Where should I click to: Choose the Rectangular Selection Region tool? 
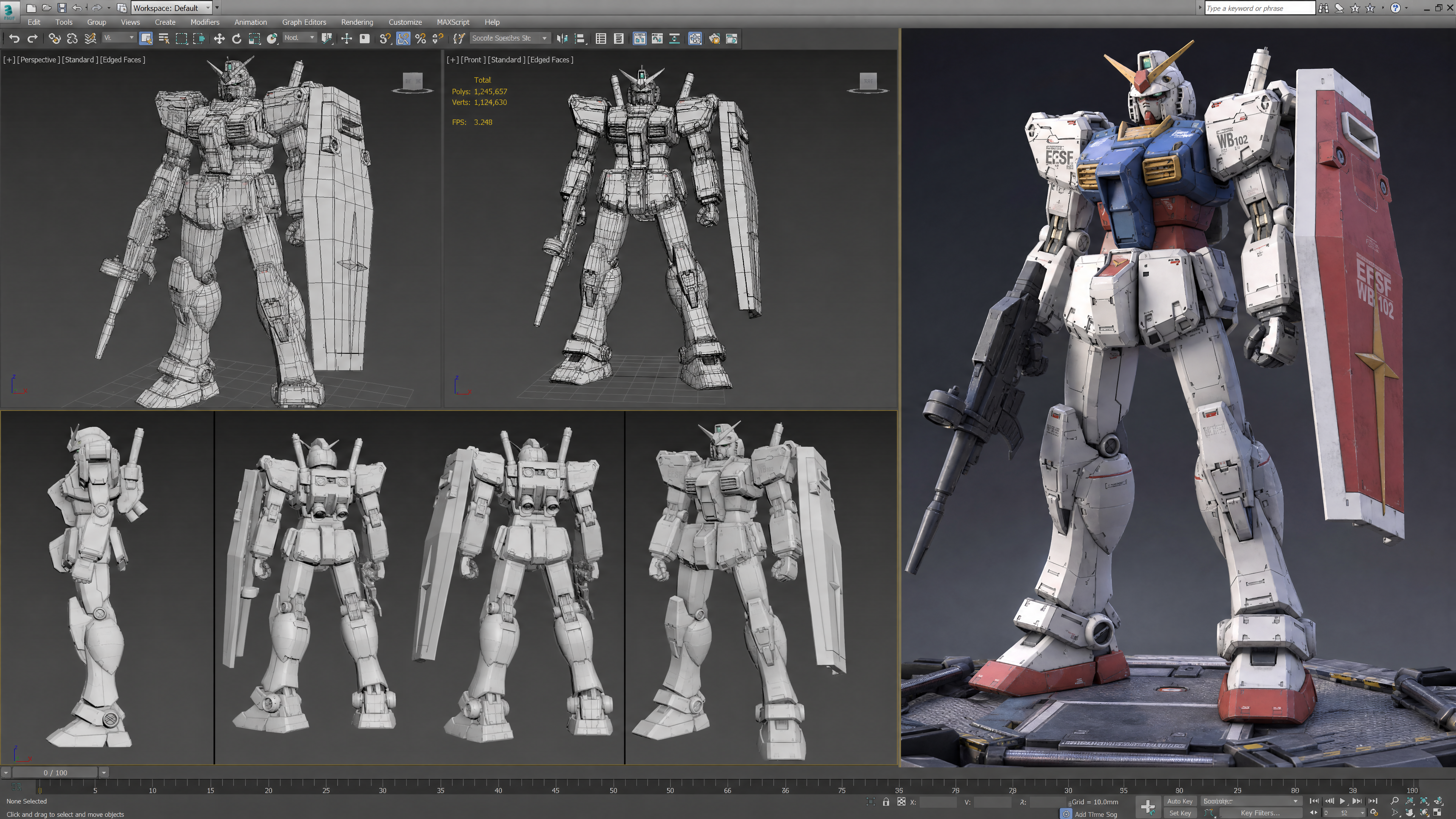click(x=182, y=38)
